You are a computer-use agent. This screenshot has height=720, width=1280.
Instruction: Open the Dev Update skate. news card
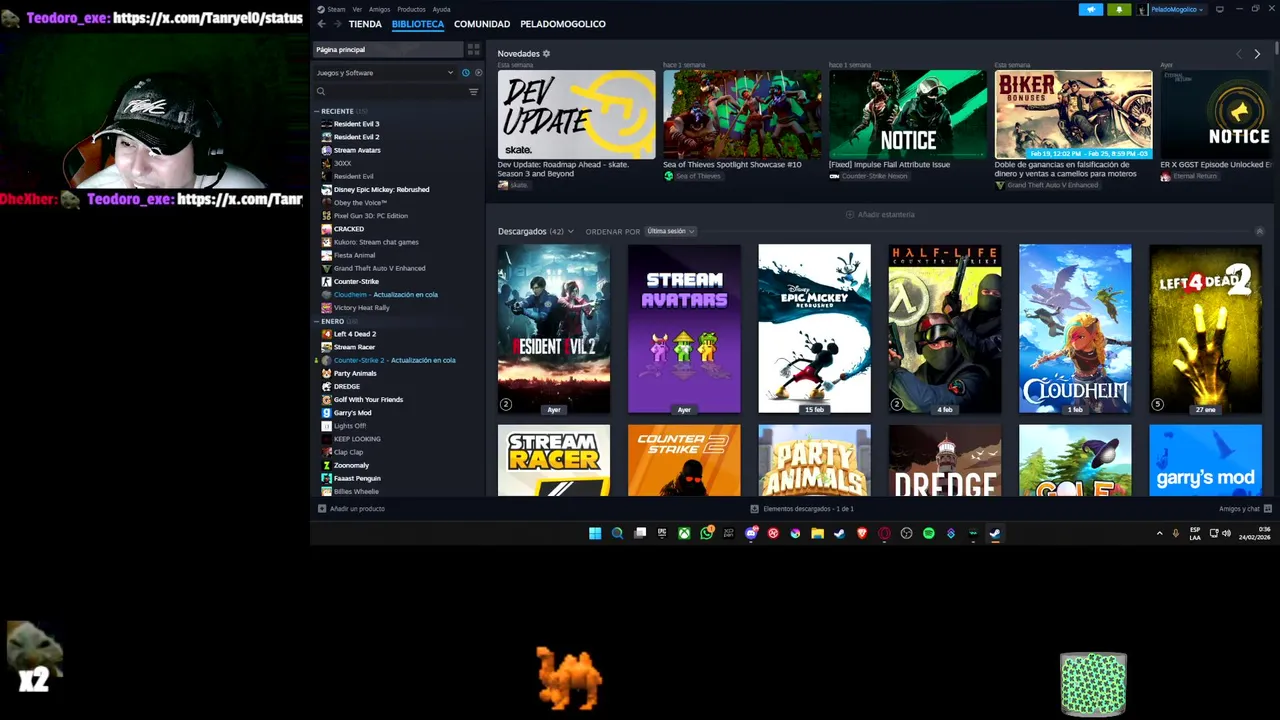577,114
